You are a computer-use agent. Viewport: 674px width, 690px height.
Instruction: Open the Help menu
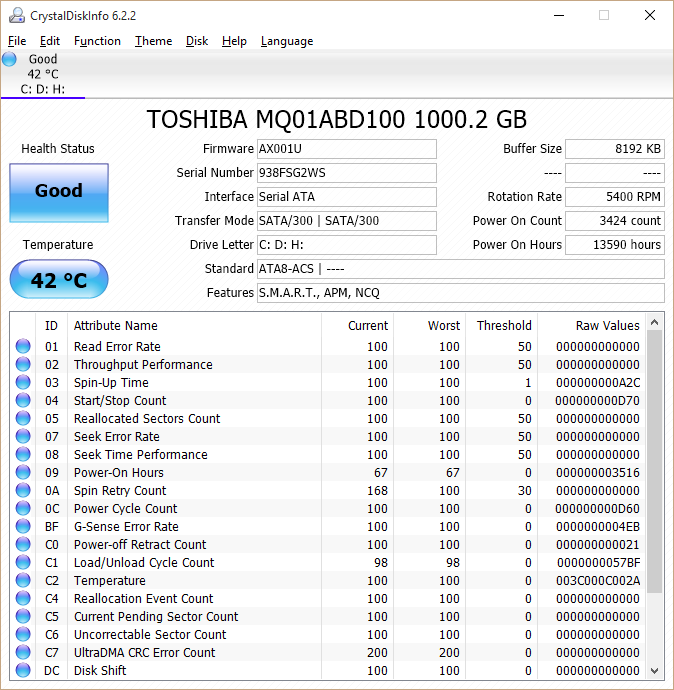(234, 41)
